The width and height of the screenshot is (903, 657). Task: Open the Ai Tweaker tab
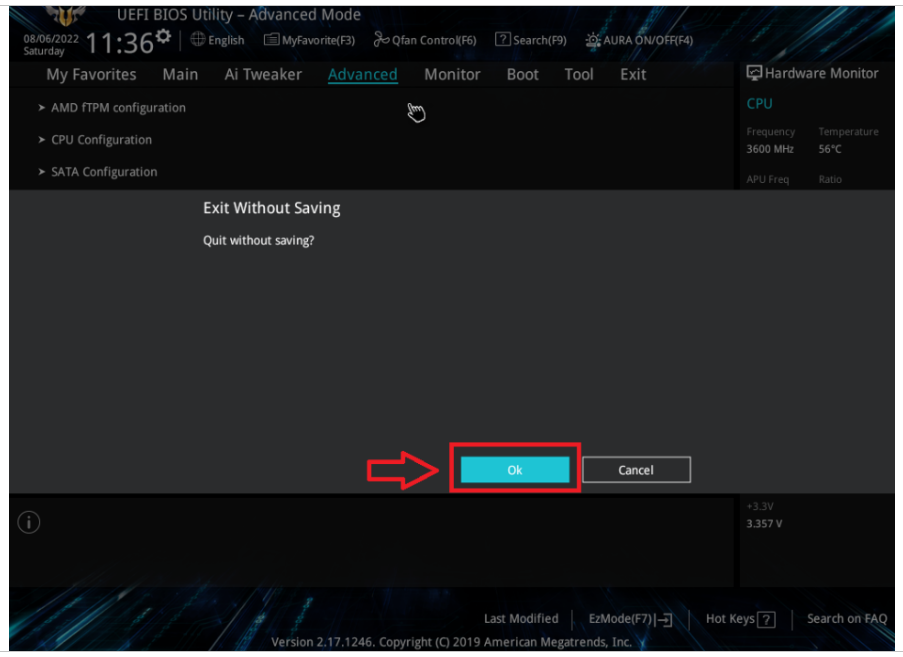(x=263, y=74)
